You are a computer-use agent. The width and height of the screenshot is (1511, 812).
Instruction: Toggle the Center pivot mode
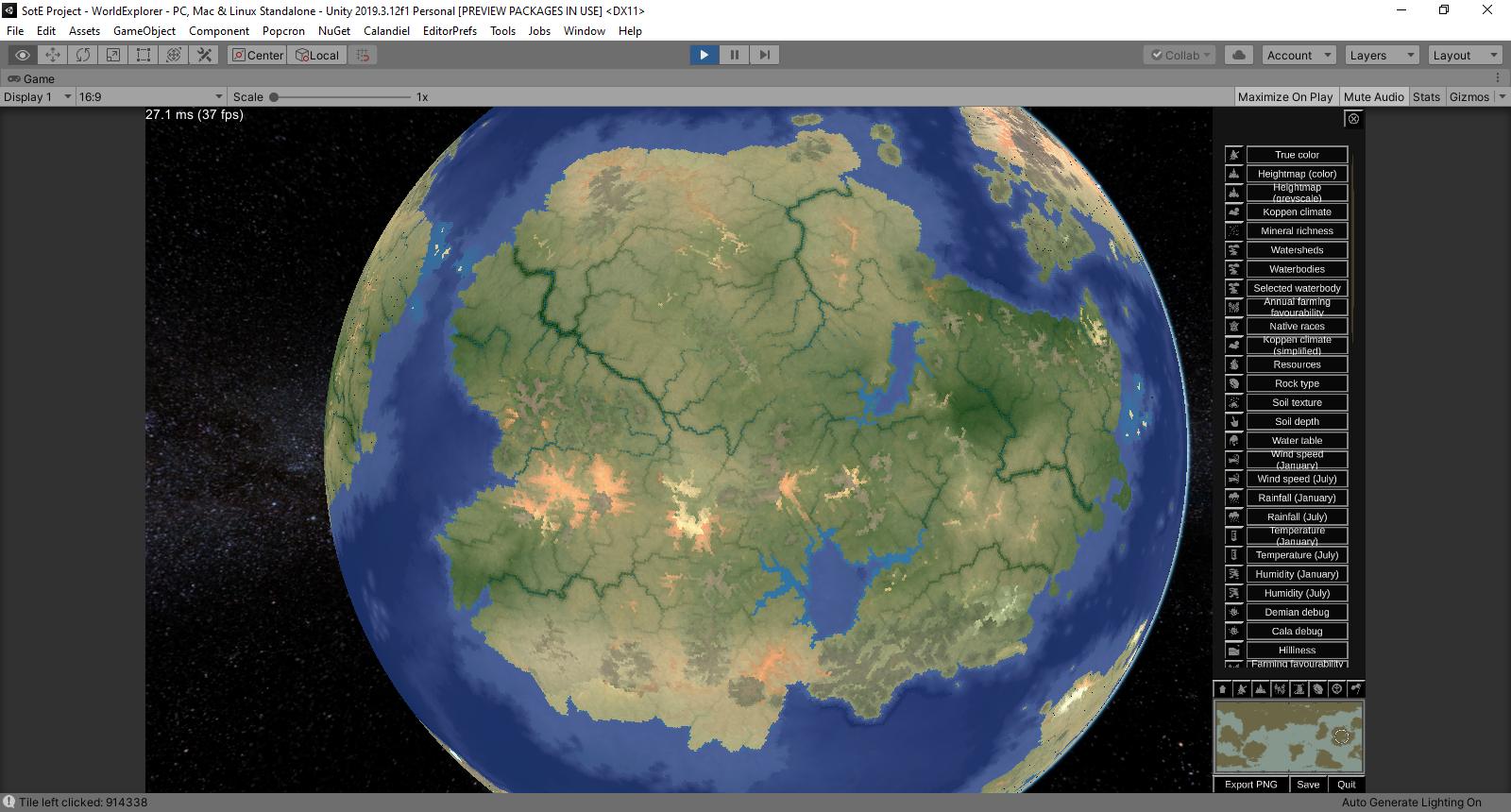(257, 55)
